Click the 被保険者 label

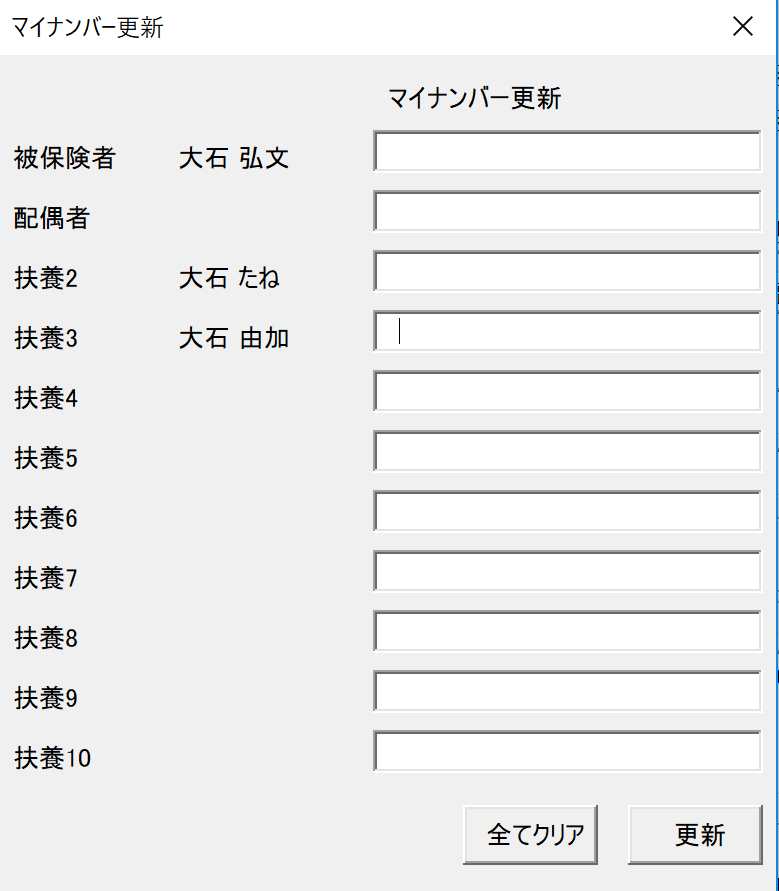pyautogui.click(x=65, y=158)
